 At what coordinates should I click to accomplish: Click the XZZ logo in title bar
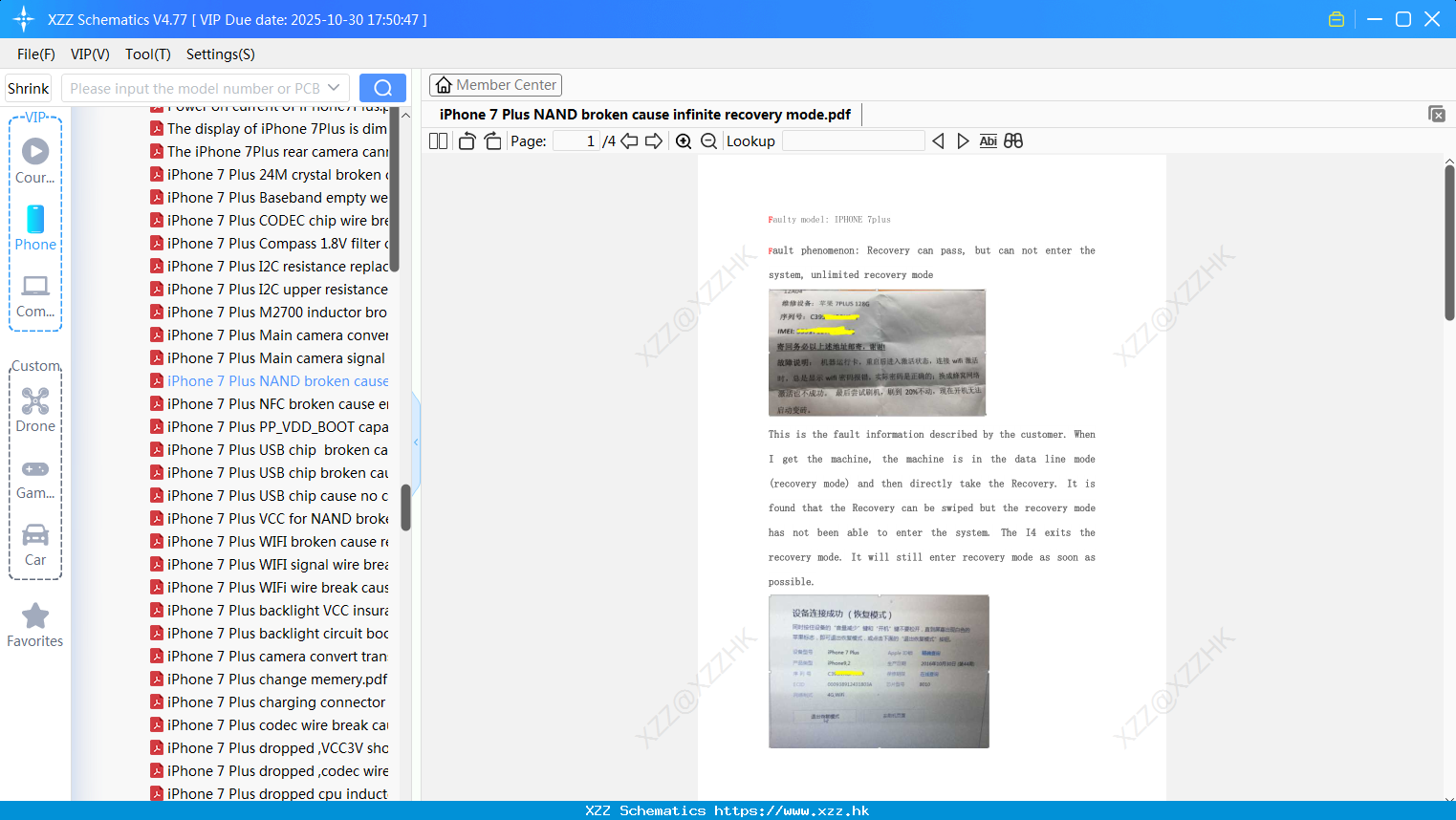click(x=24, y=19)
